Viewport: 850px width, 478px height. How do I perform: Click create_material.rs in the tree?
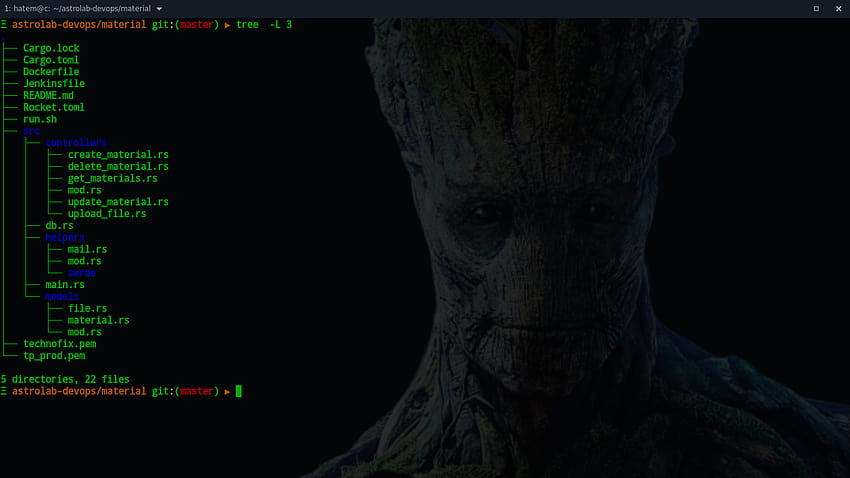[x=118, y=154]
